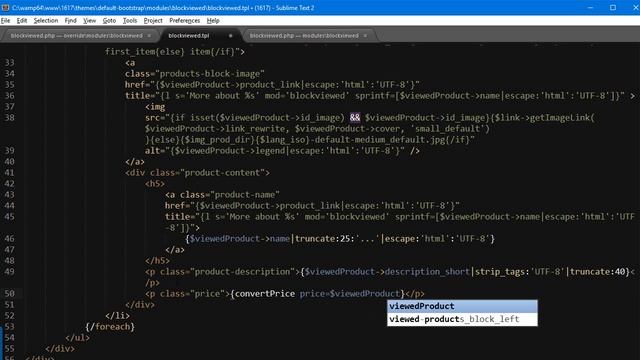Choose viewedProduct autocomplete suggestion

[462, 306]
